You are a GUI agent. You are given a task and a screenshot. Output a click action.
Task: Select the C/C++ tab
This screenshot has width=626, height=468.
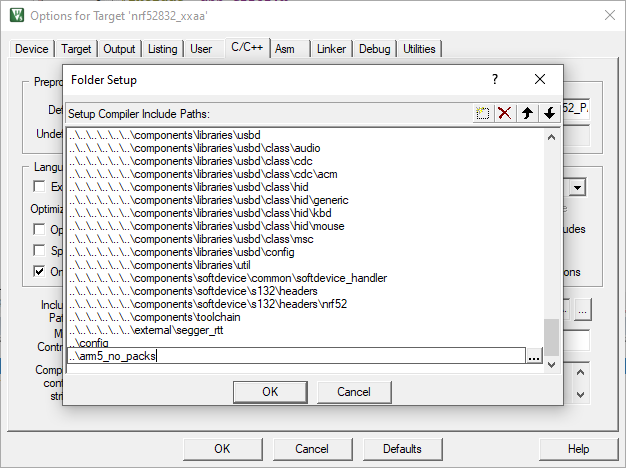[x=247, y=48]
